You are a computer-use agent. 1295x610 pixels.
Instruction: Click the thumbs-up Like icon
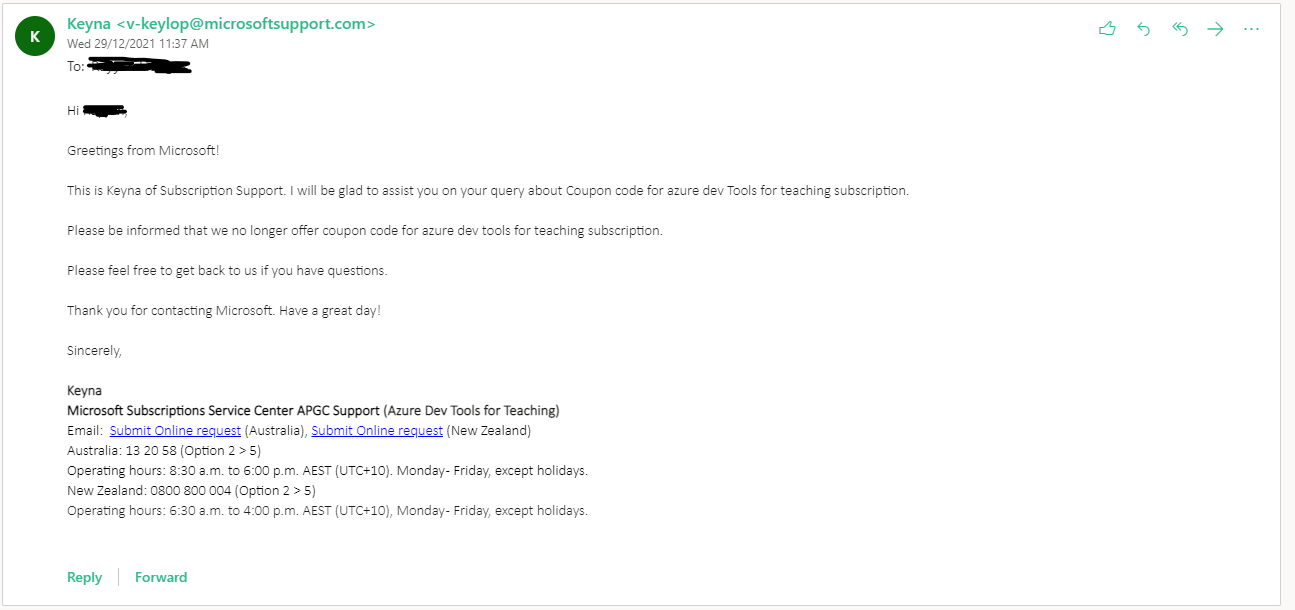[x=1106, y=29]
